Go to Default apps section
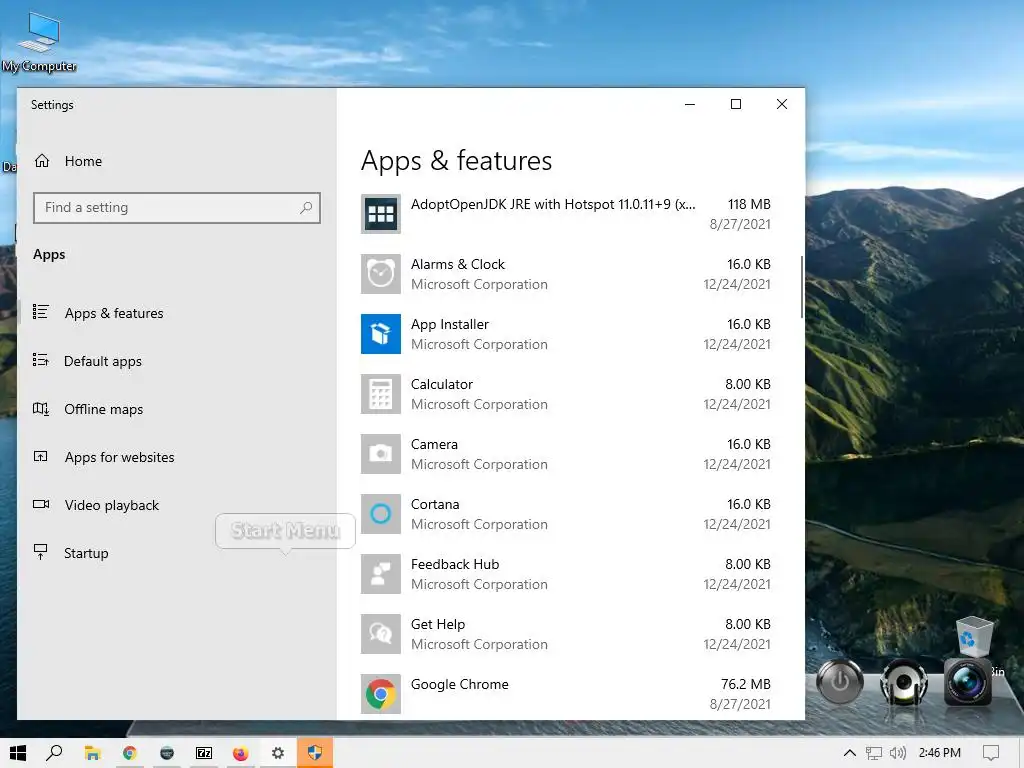The width and height of the screenshot is (1024, 768). (x=103, y=361)
